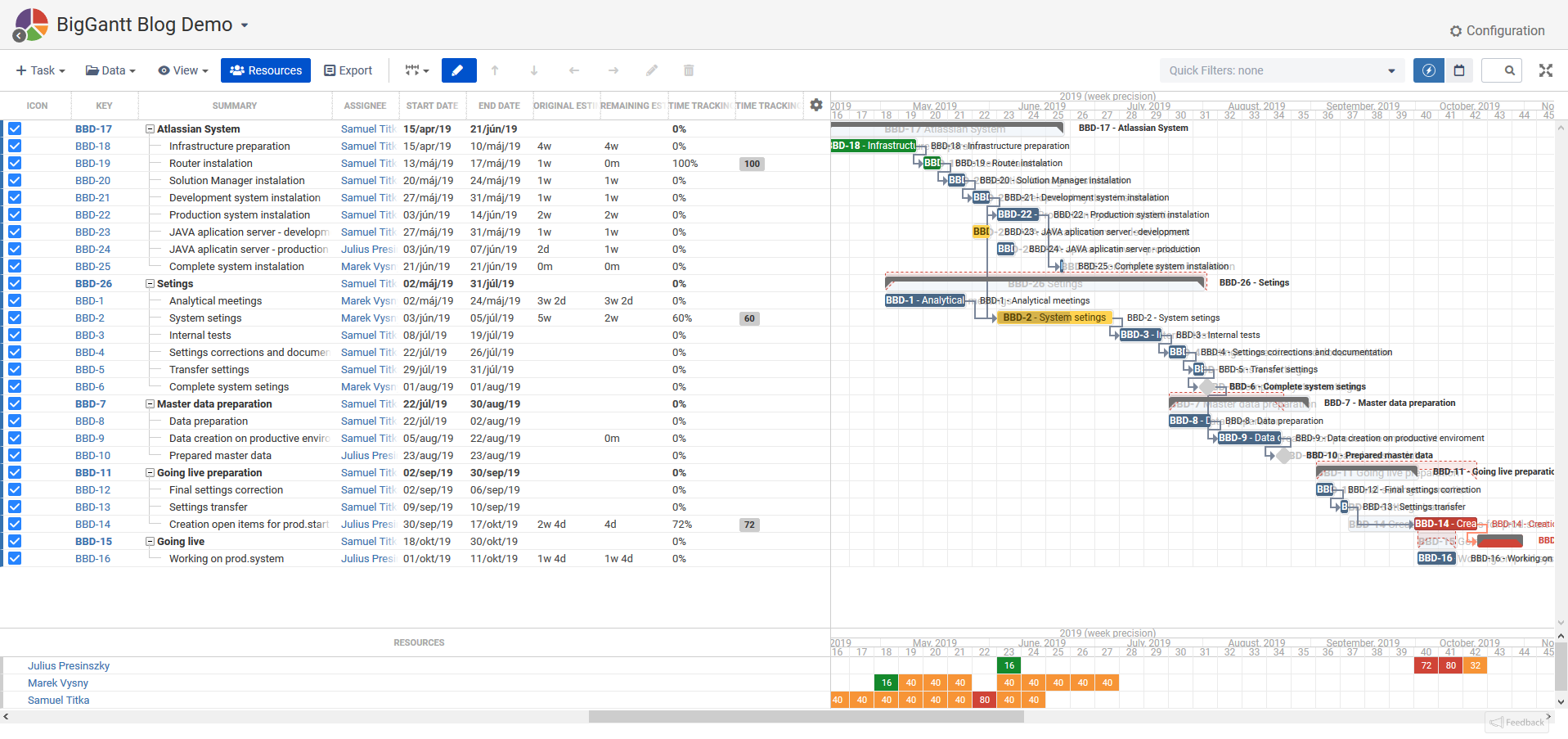Click the 60 progress indicator on System settings row
The width and height of the screenshot is (1568, 739).
click(x=748, y=318)
